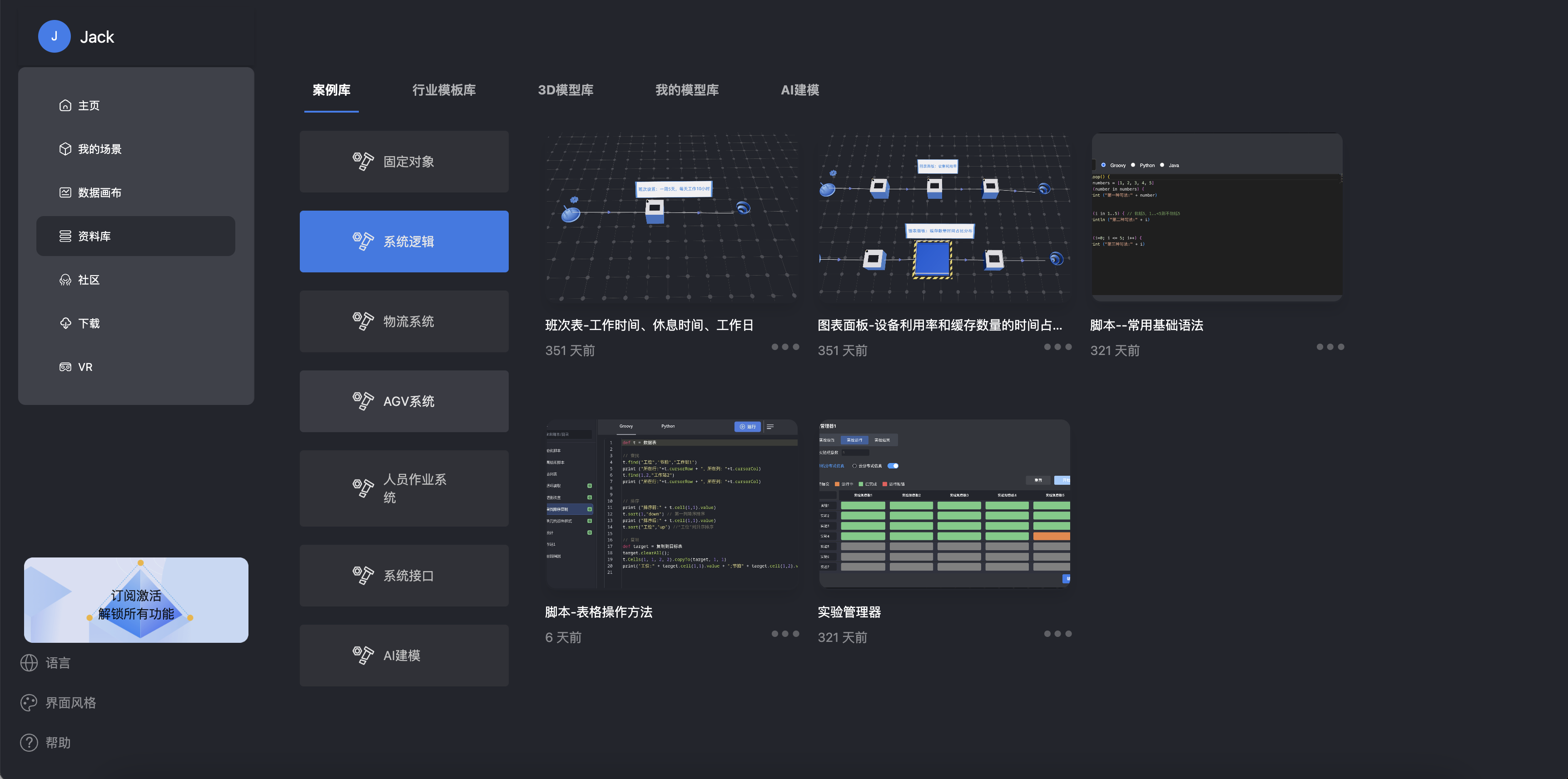The height and width of the screenshot is (779, 1568).
Task: Expand three-dot menu for 实验管理器
Action: (1058, 634)
